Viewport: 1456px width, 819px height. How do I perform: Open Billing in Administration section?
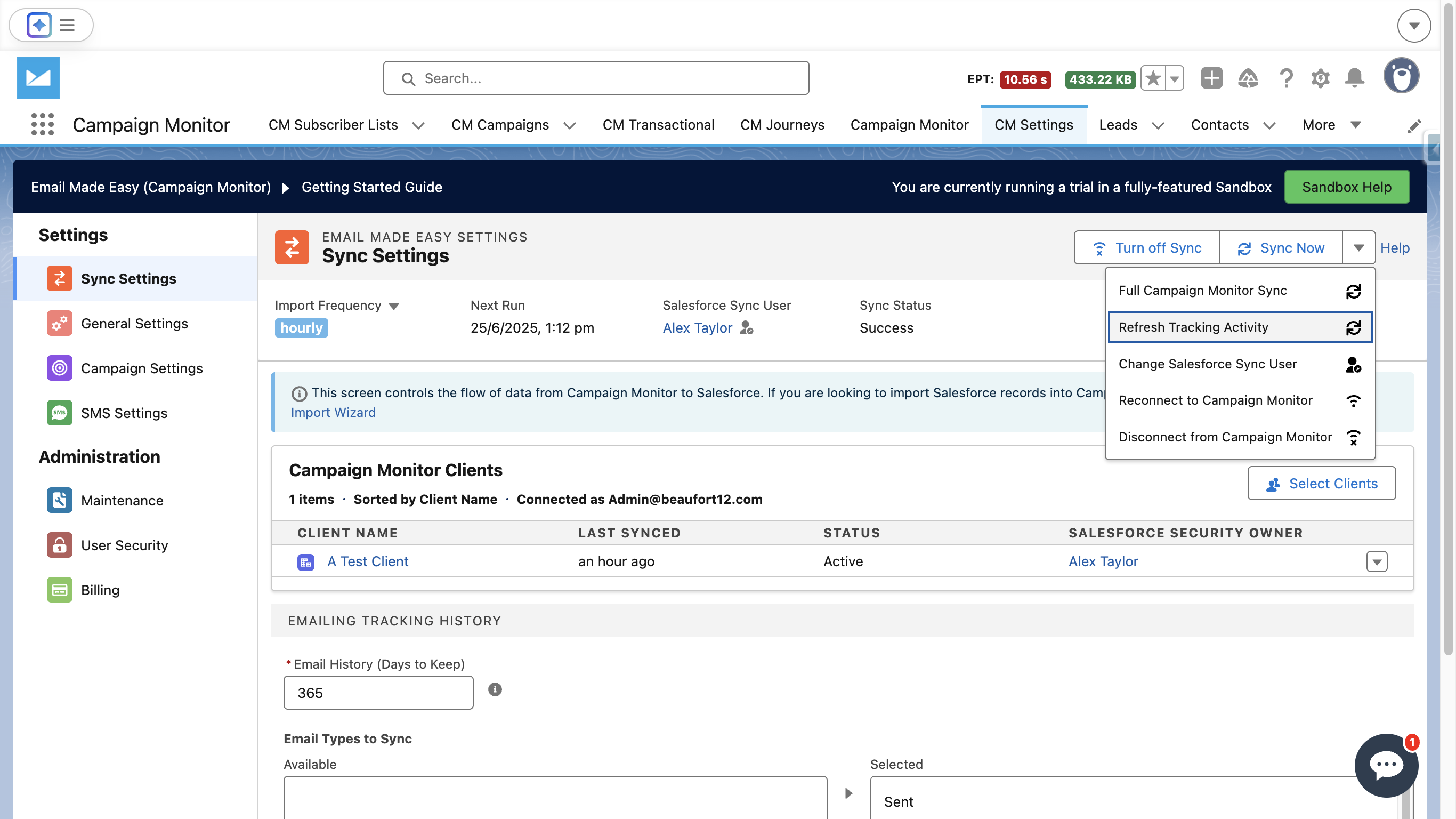point(134,589)
